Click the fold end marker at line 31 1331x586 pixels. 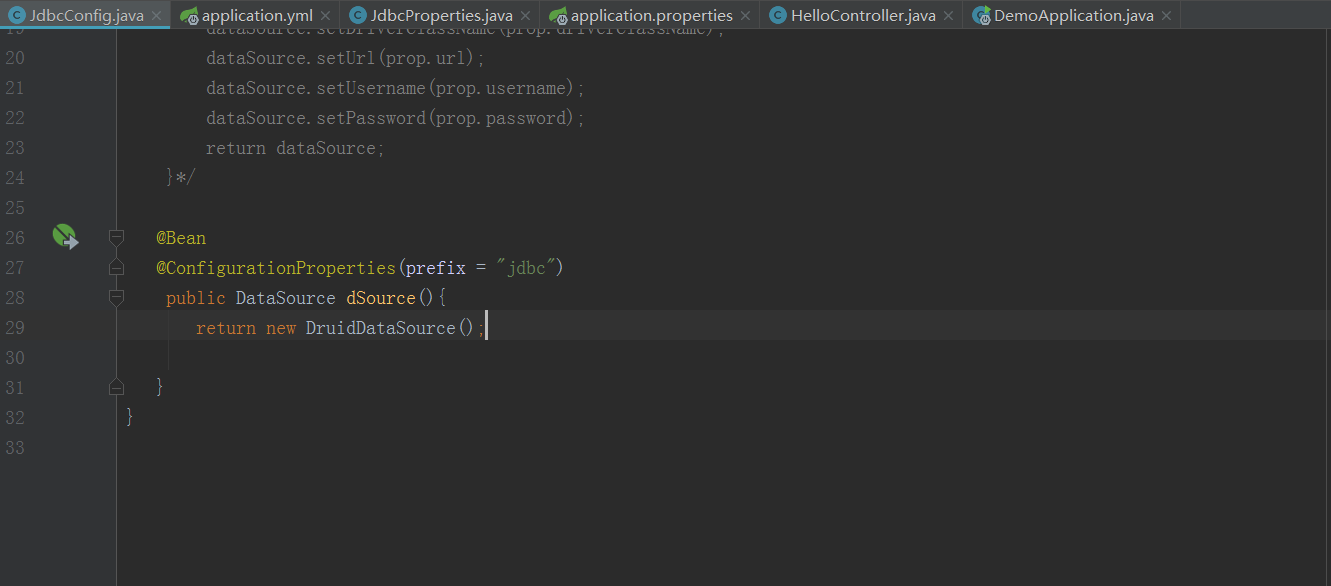point(116,387)
